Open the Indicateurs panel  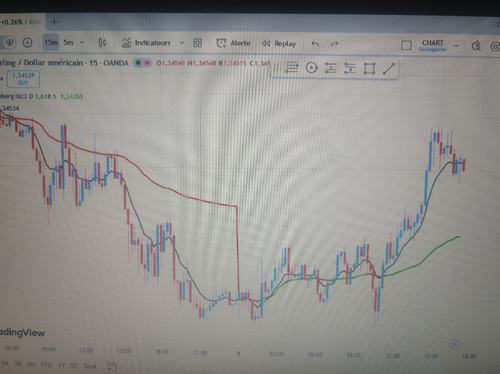[x=146, y=43]
